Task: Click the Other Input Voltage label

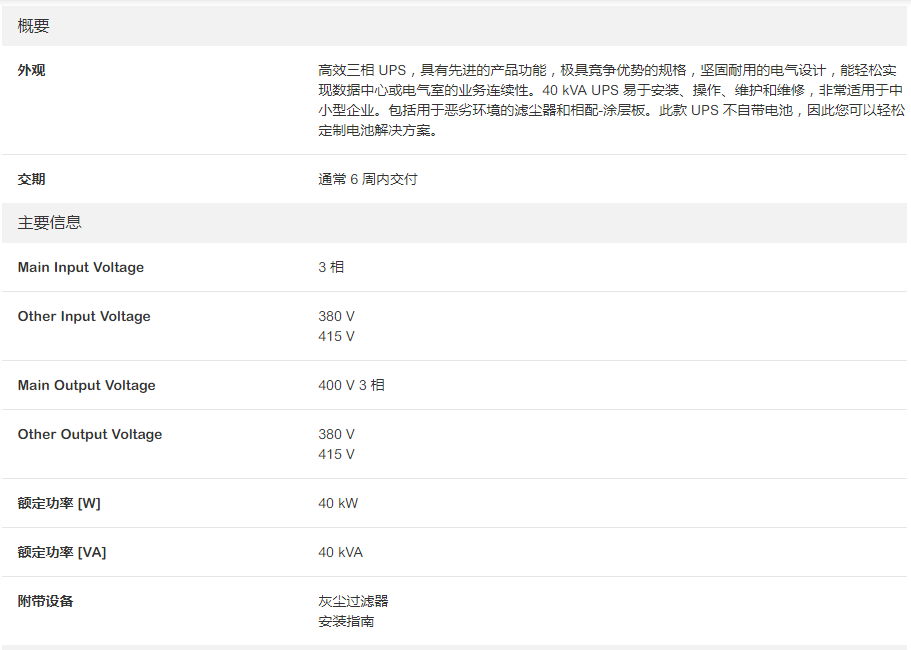Action: tap(84, 316)
